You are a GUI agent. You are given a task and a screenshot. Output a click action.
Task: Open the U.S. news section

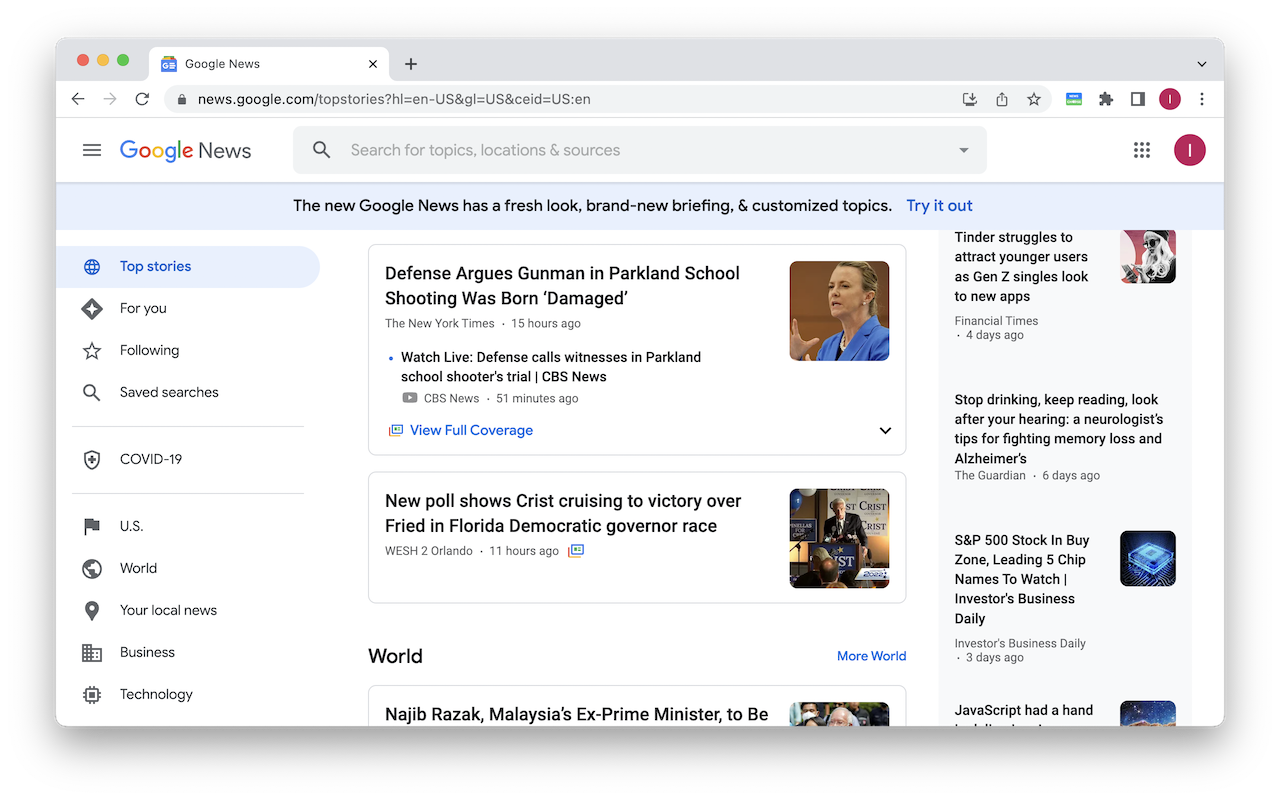pos(188,526)
